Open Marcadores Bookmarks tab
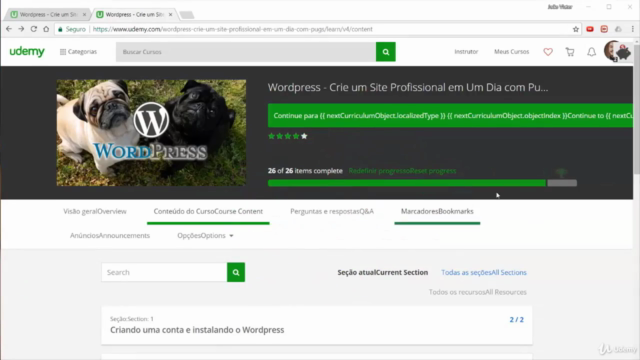This screenshot has height=360, width=640. (437, 211)
